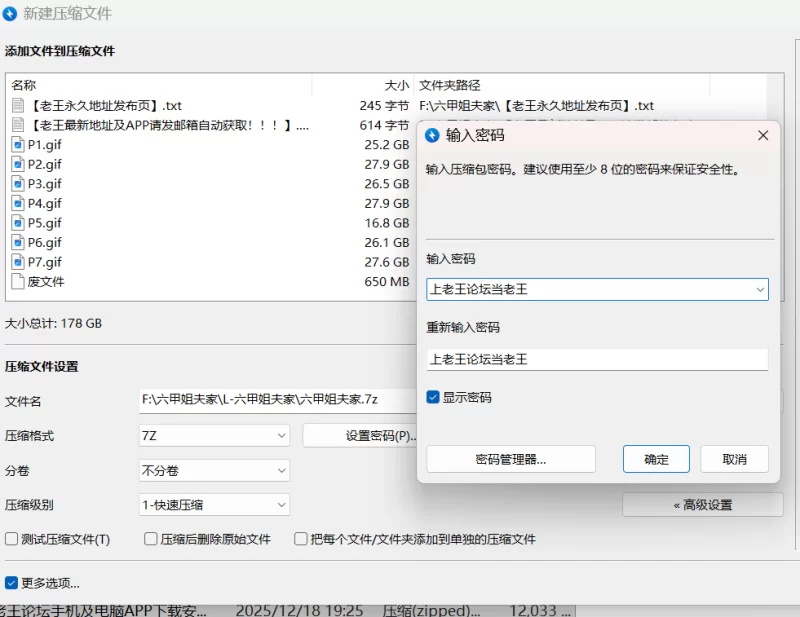Expand the 分卷 dropdown

(214, 470)
